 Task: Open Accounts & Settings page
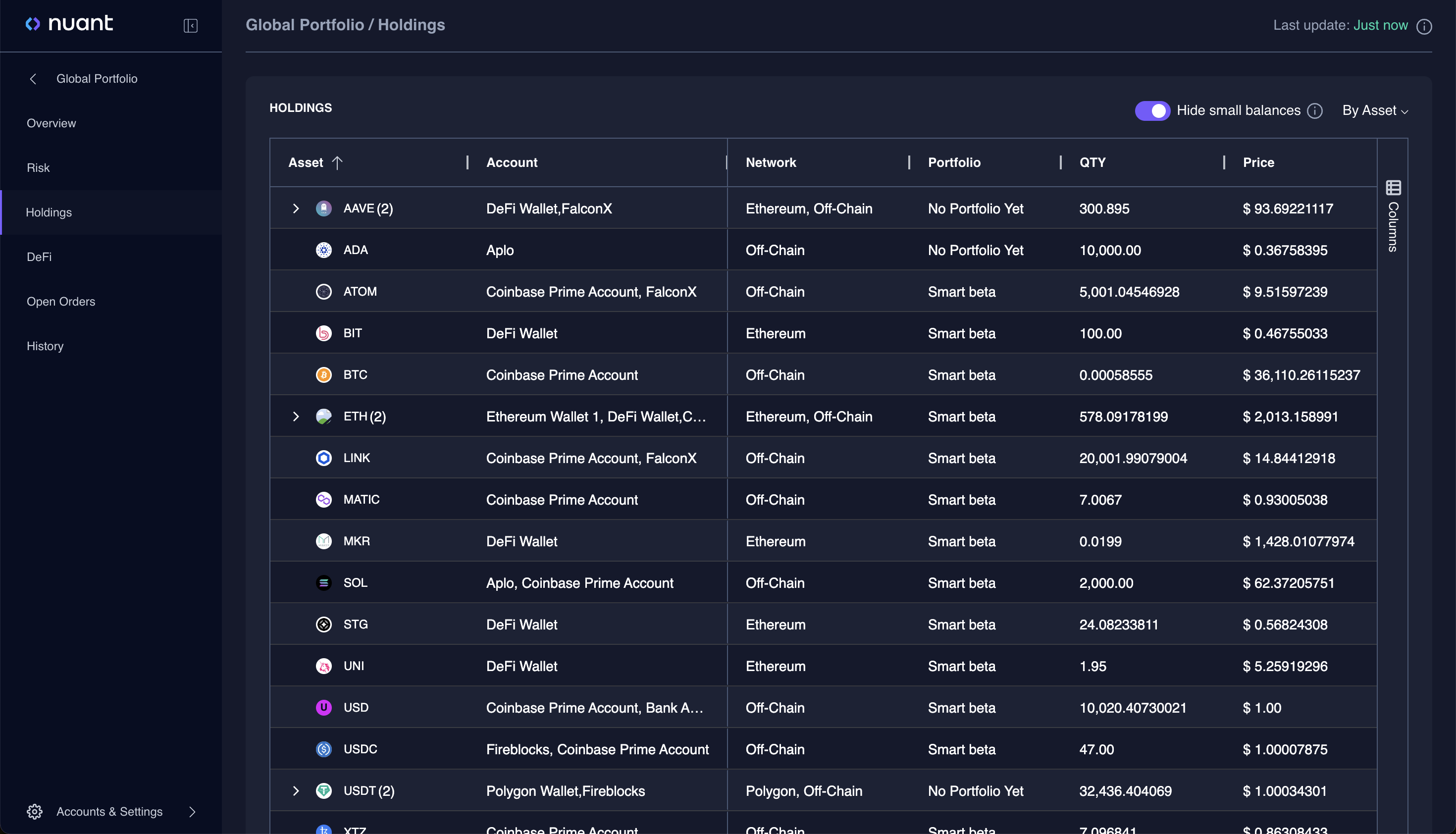109,811
